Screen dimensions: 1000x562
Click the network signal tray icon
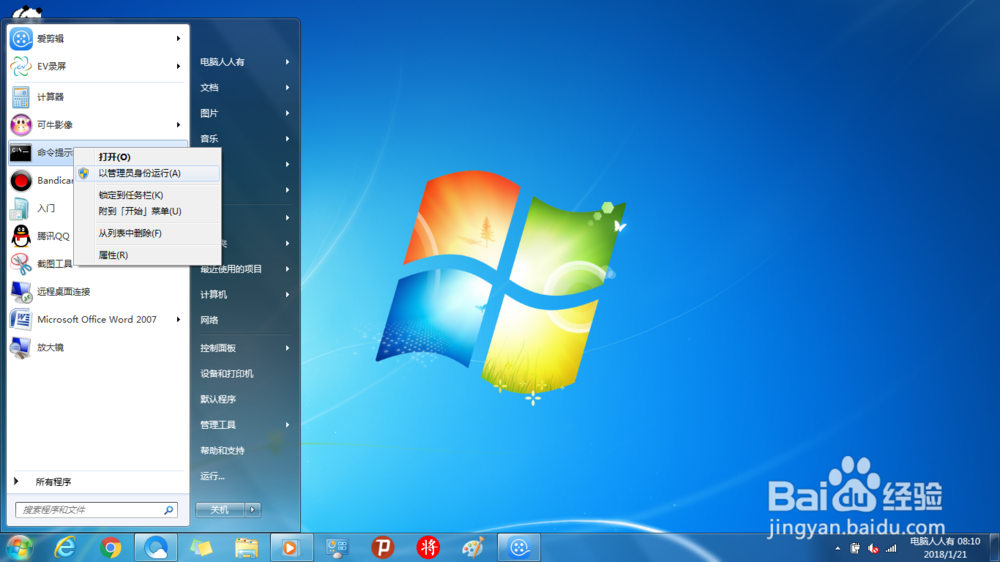point(891,549)
